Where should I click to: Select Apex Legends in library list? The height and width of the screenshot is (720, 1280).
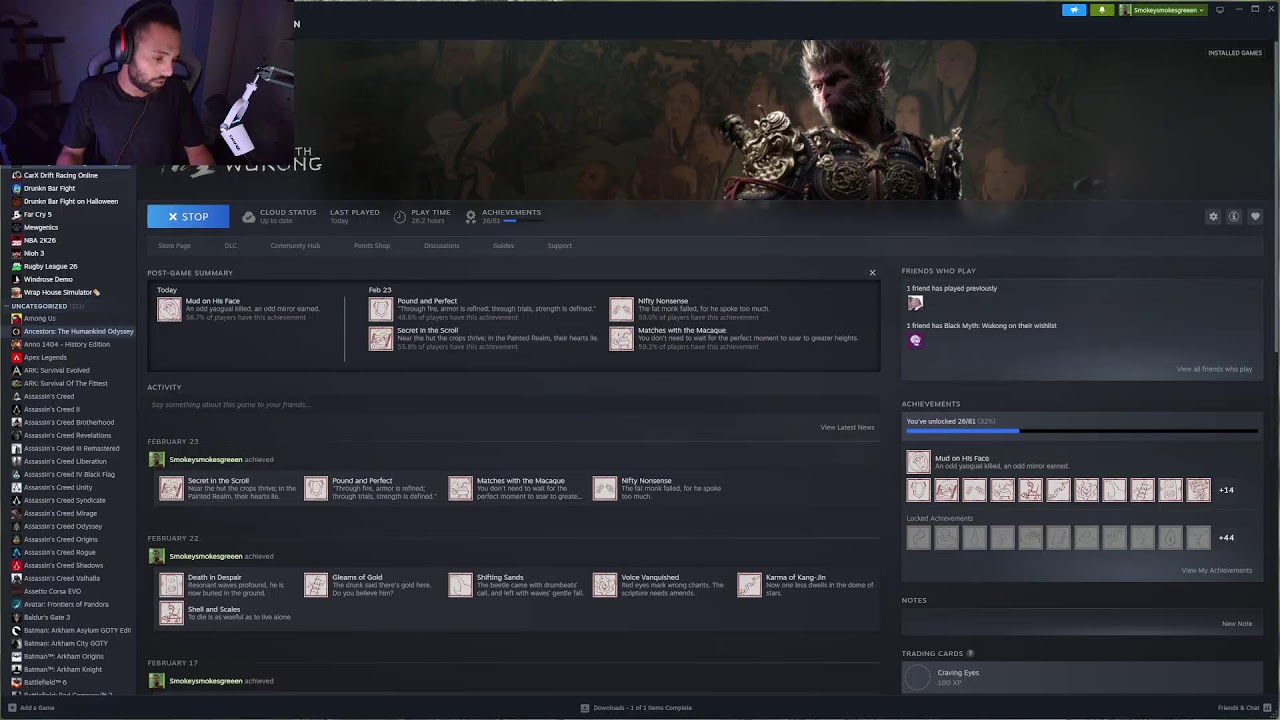45,357
